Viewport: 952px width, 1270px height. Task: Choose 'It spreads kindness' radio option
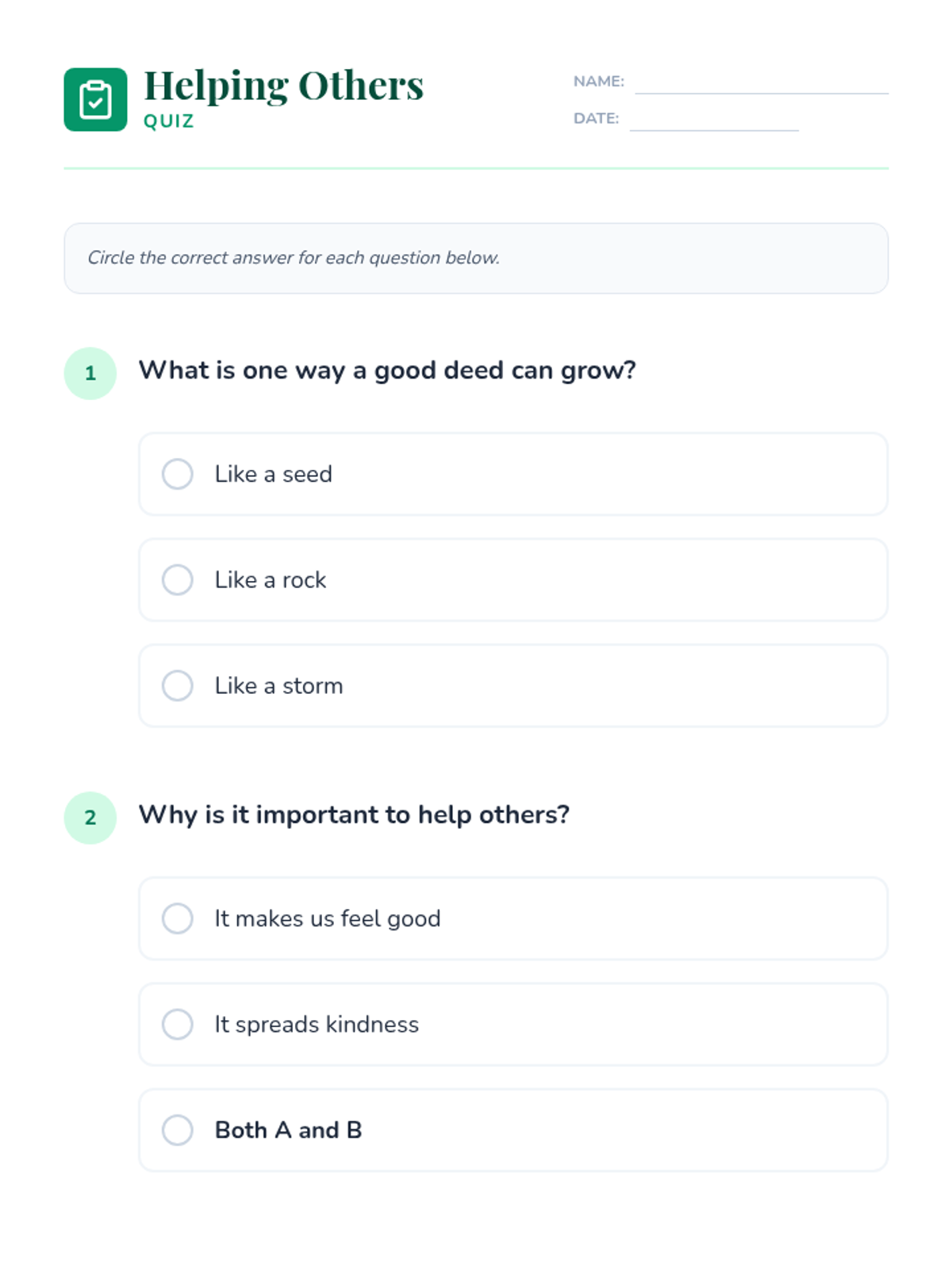[x=178, y=1024]
